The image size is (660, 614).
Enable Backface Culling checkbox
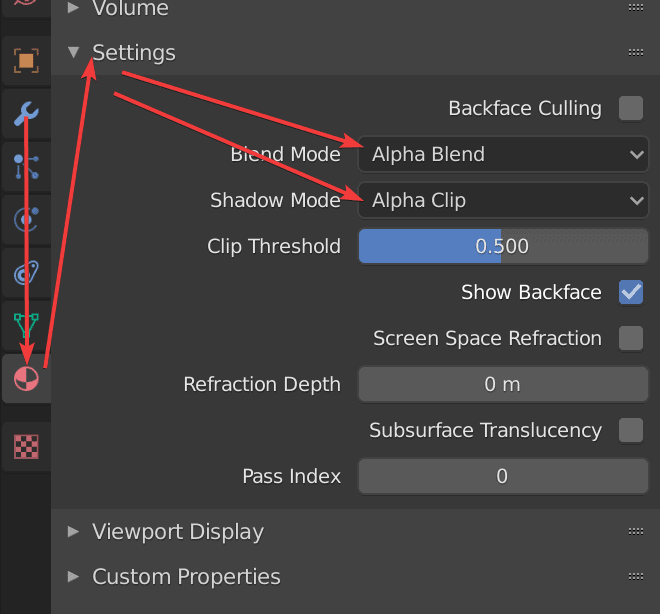[631, 108]
